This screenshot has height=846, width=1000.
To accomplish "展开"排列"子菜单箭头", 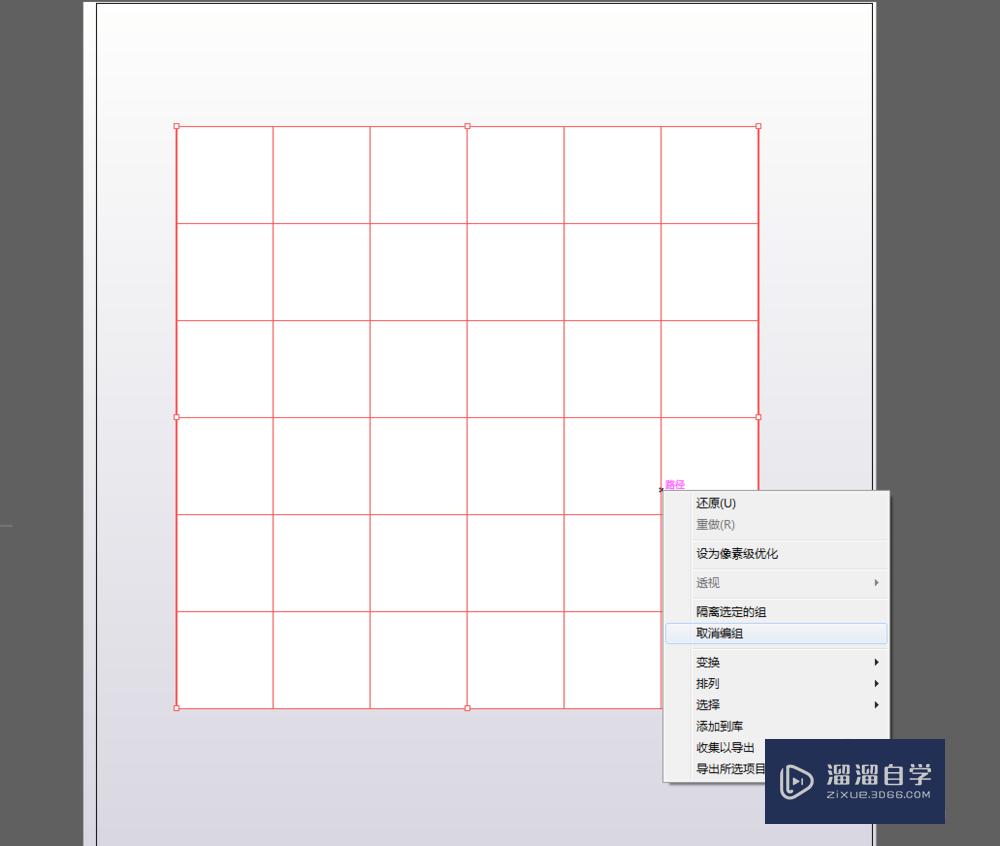I will coord(875,684).
